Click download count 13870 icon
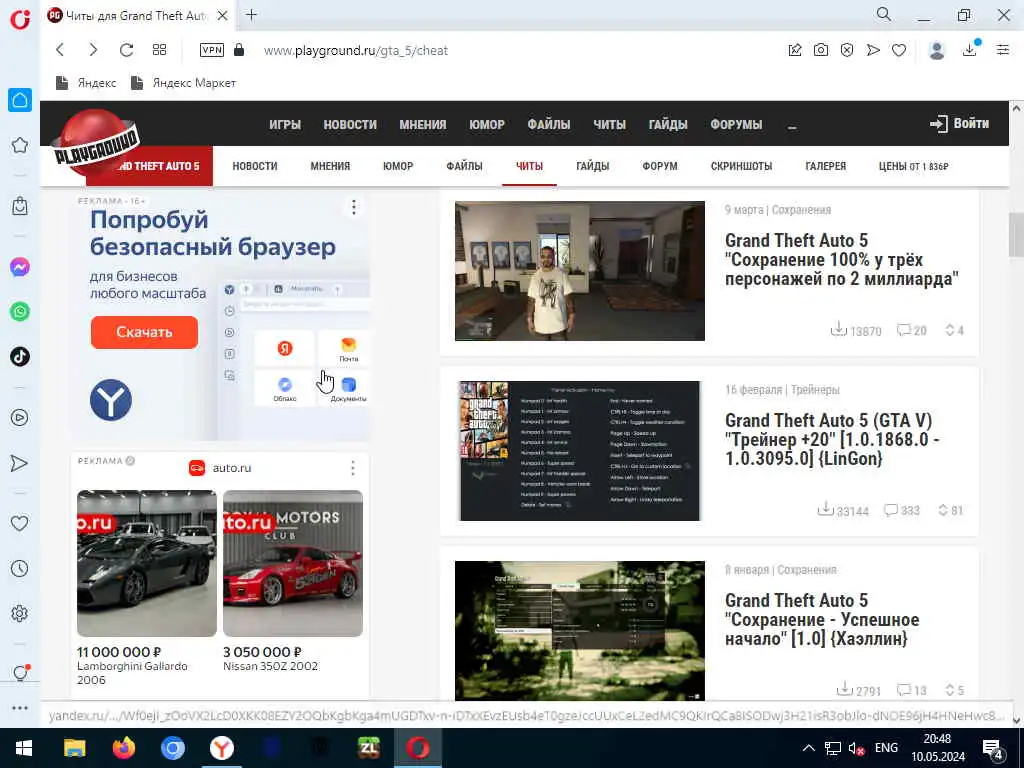This screenshot has width=1024, height=768. [x=839, y=329]
